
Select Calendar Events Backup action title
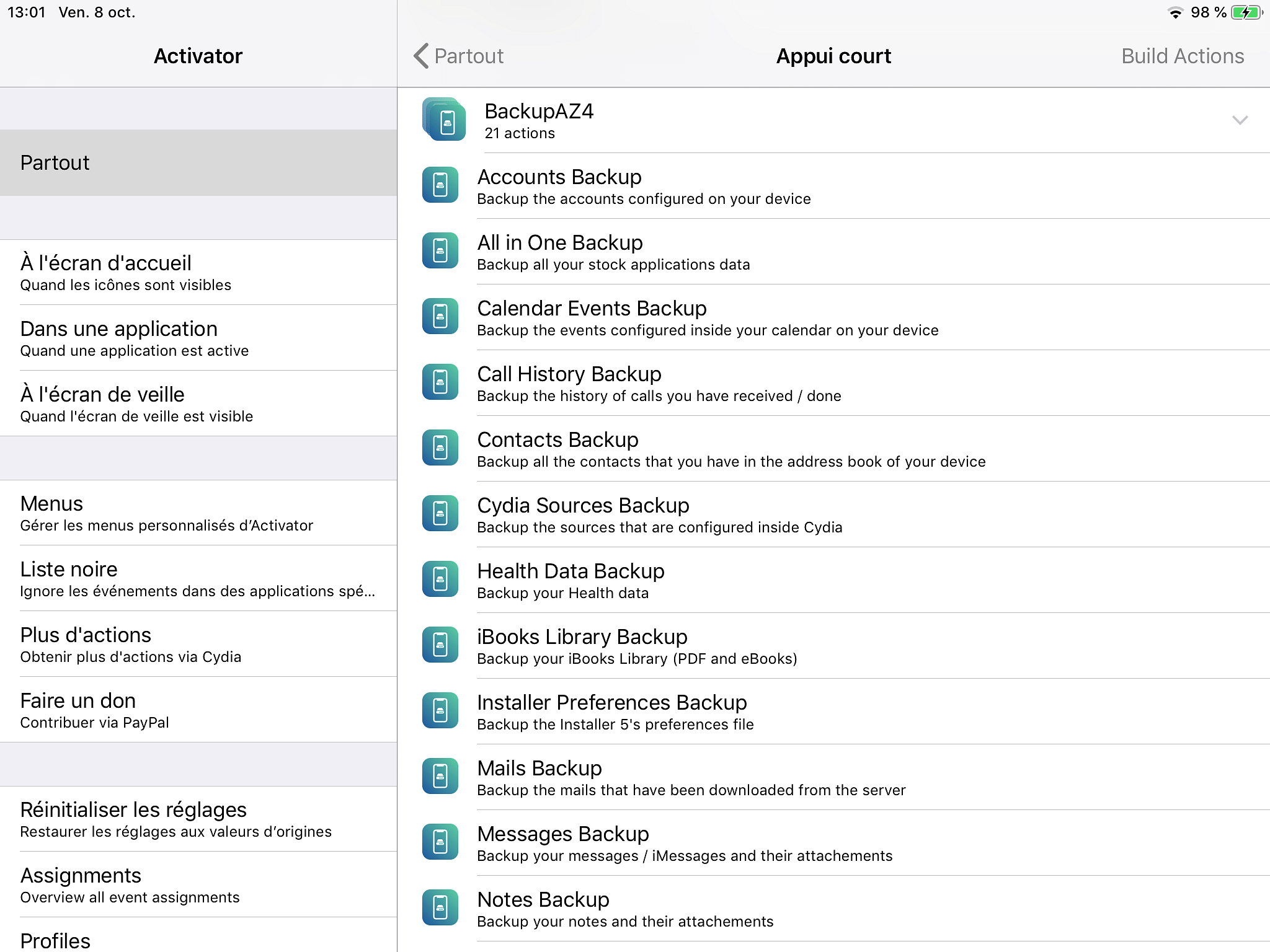coord(592,309)
